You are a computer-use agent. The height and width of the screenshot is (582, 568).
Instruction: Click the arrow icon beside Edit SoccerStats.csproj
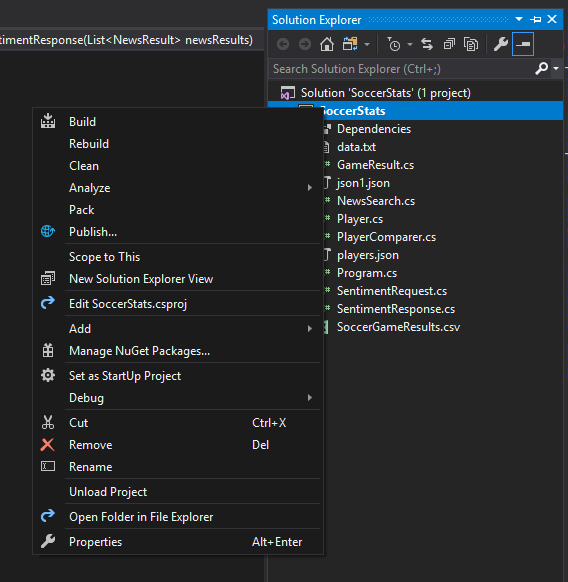48,303
